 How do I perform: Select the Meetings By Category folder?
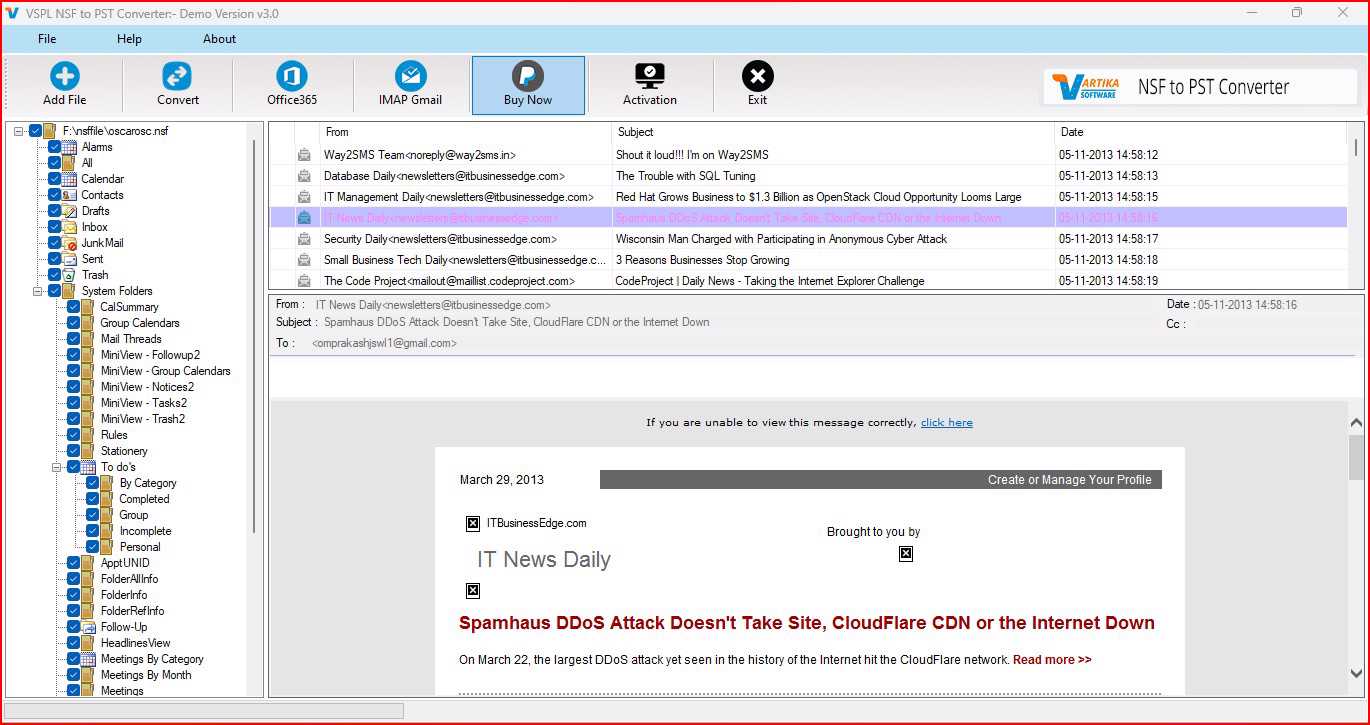pos(152,659)
